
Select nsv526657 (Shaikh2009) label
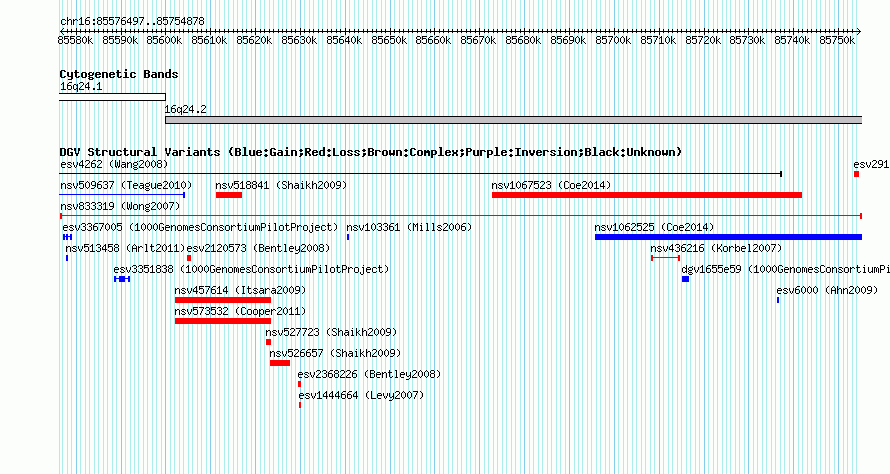(x=335, y=354)
